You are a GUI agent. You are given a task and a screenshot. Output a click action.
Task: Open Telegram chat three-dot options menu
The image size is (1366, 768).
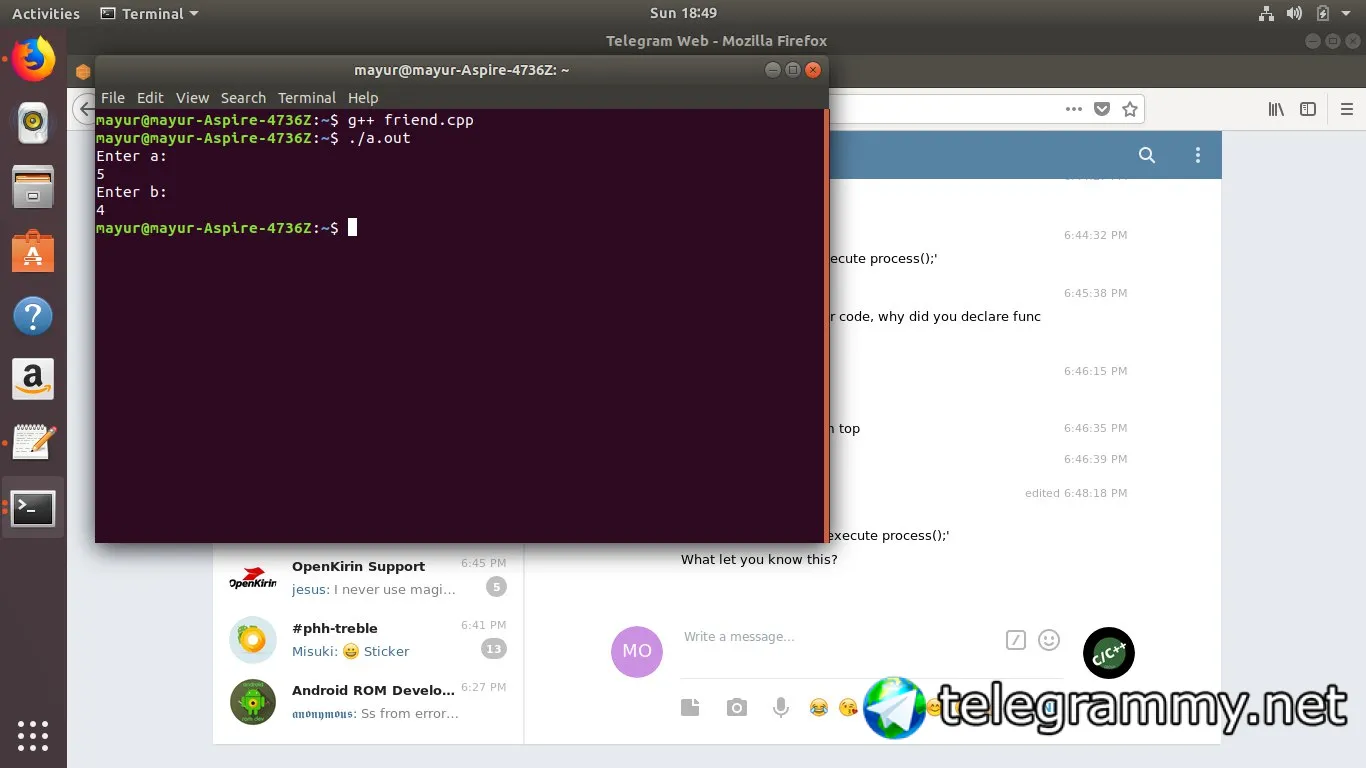pos(1198,155)
